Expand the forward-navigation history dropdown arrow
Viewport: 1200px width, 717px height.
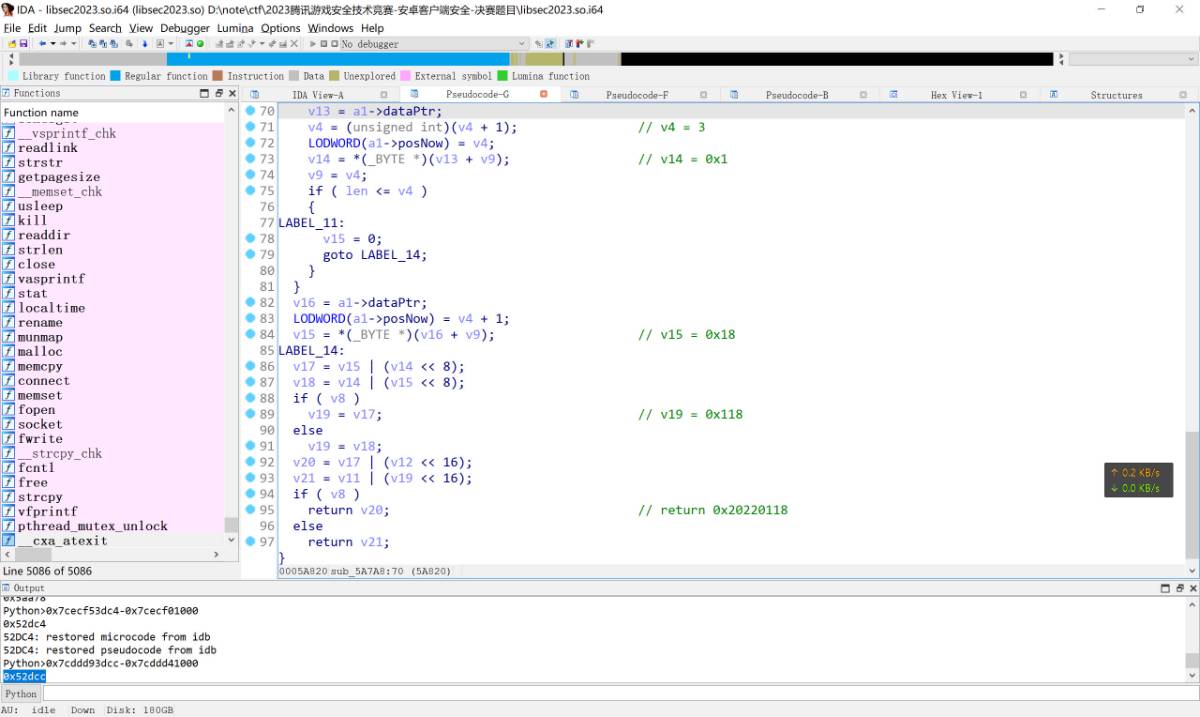[x=75, y=44]
